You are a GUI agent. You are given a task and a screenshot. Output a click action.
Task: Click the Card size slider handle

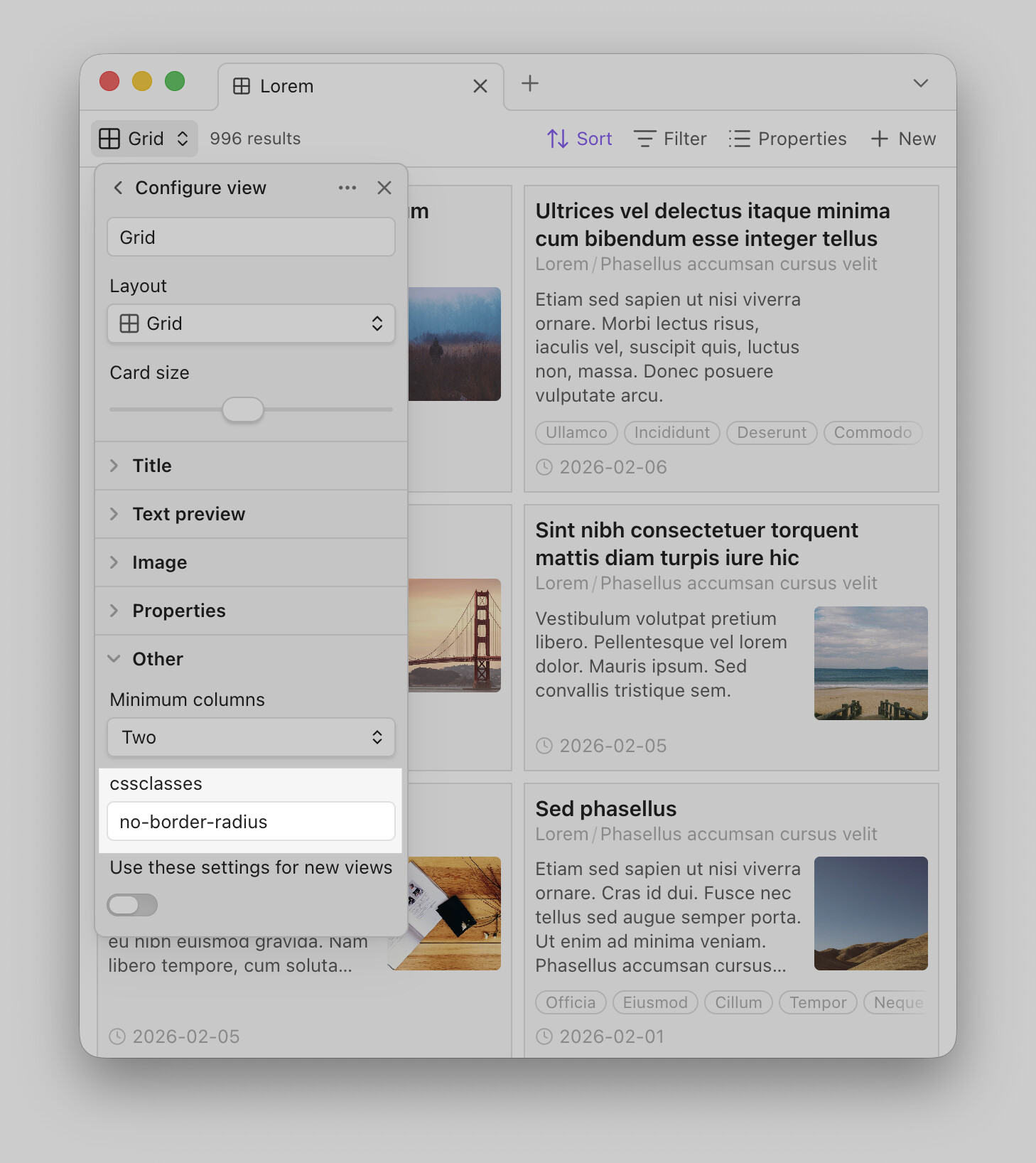[x=243, y=409]
